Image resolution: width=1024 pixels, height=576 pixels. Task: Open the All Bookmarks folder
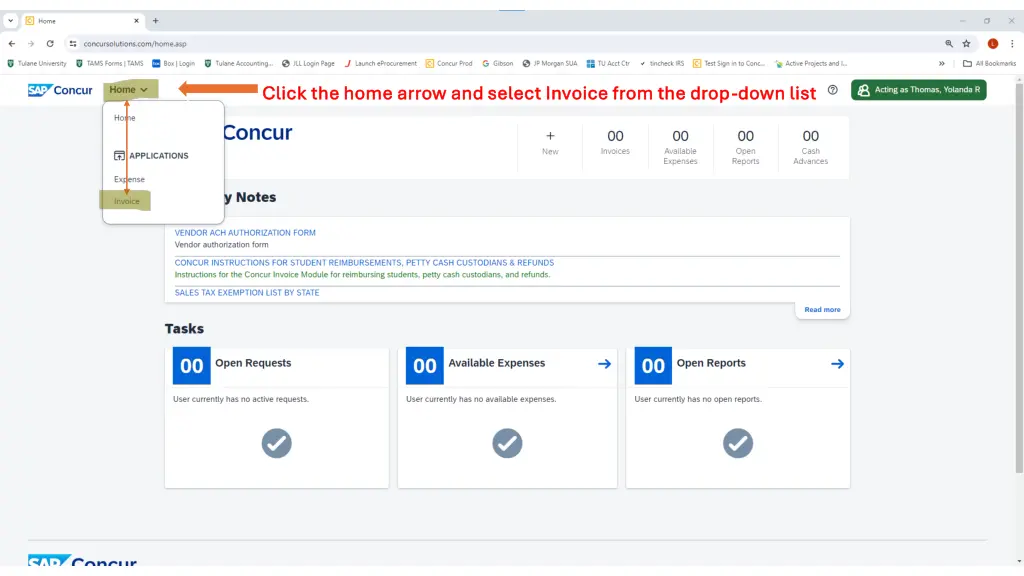click(x=989, y=63)
